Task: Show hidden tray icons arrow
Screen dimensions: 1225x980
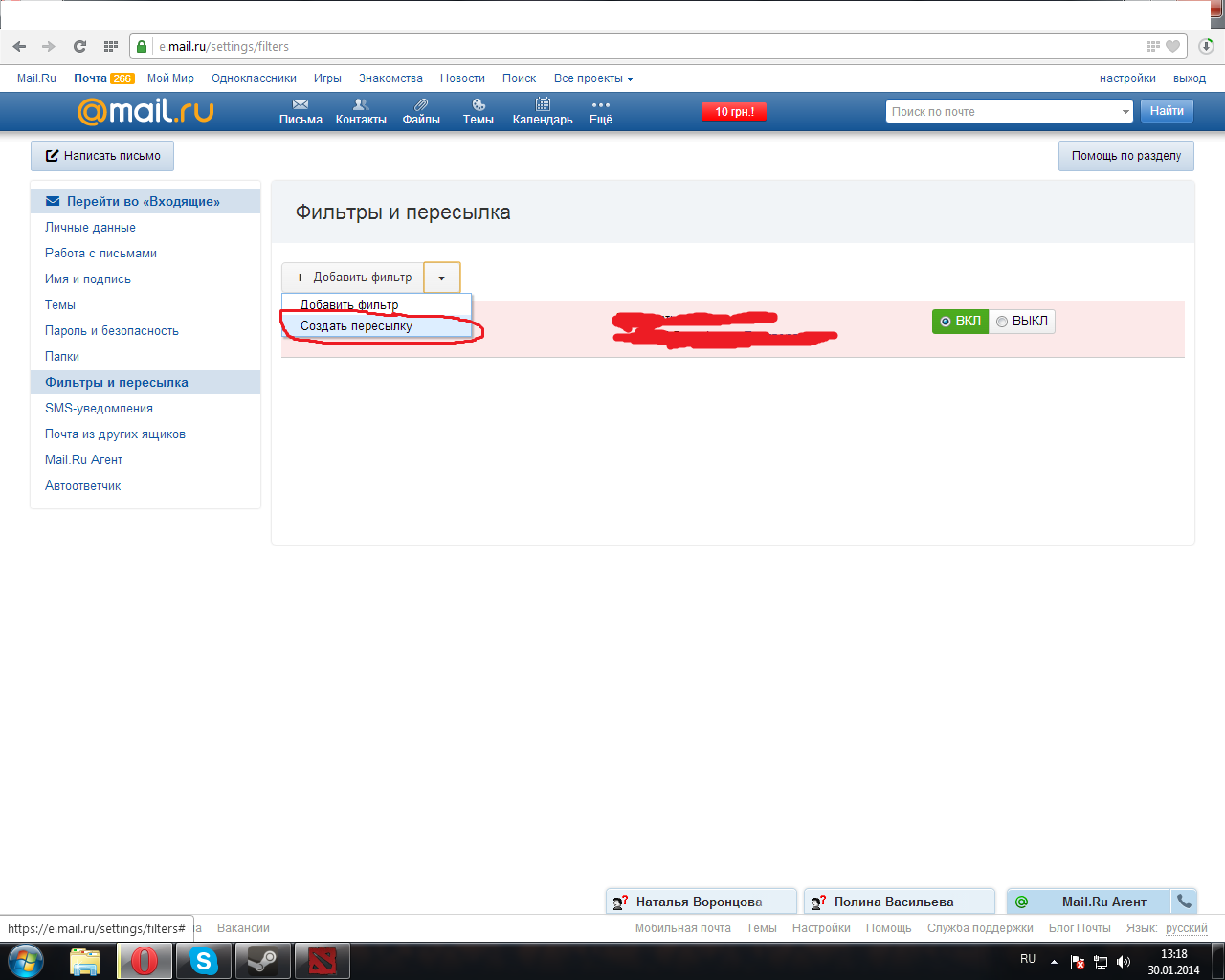Action: click(1054, 961)
